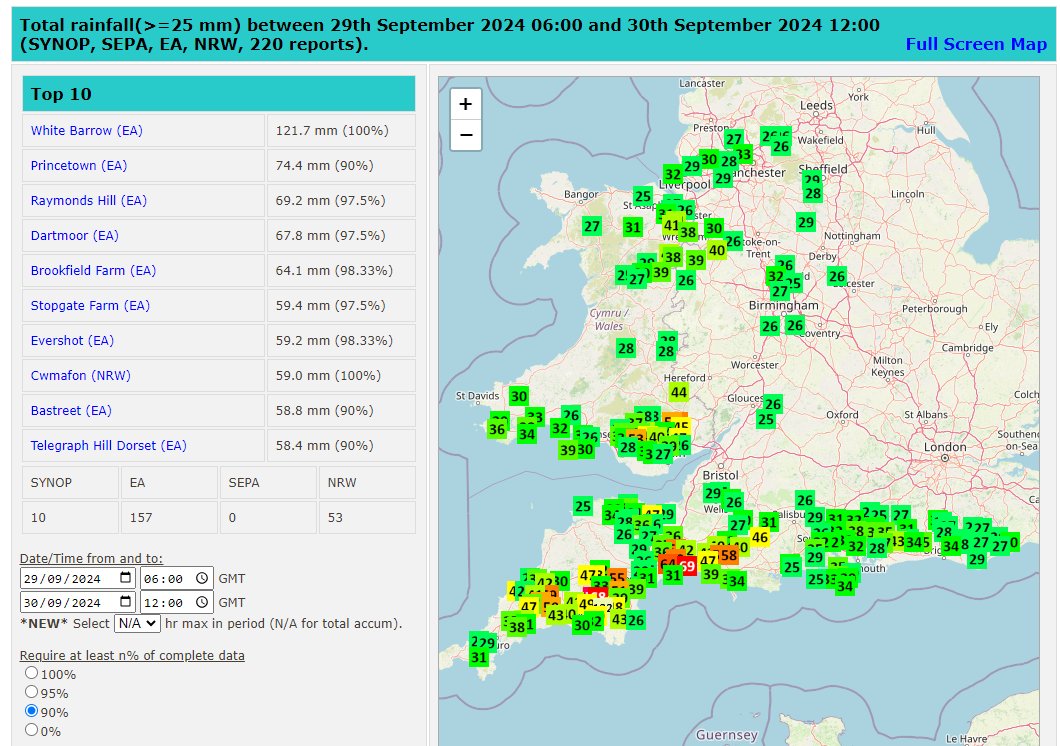Click the Date/Time from and to label

point(91,559)
